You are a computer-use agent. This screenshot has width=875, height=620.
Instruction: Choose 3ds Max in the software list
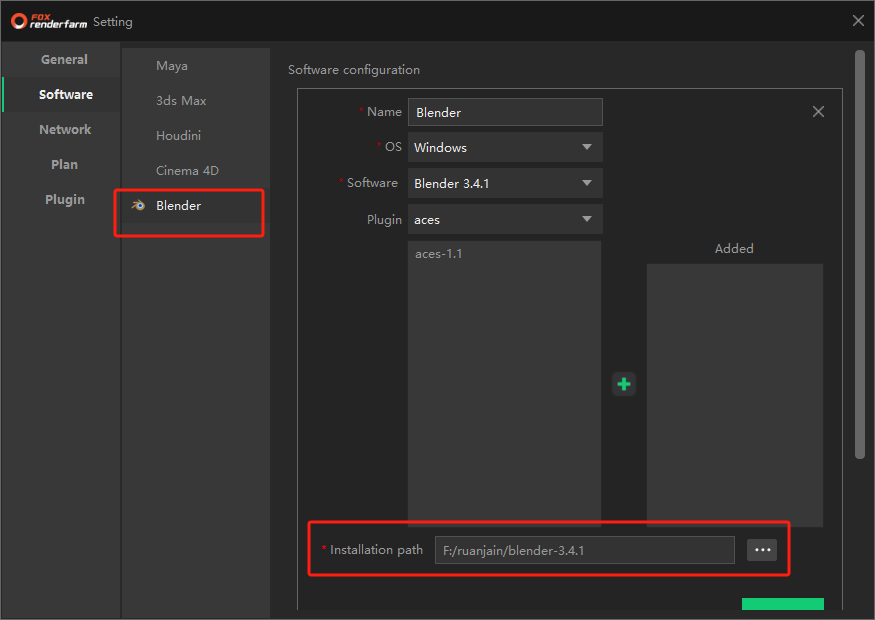tap(195, 100)
